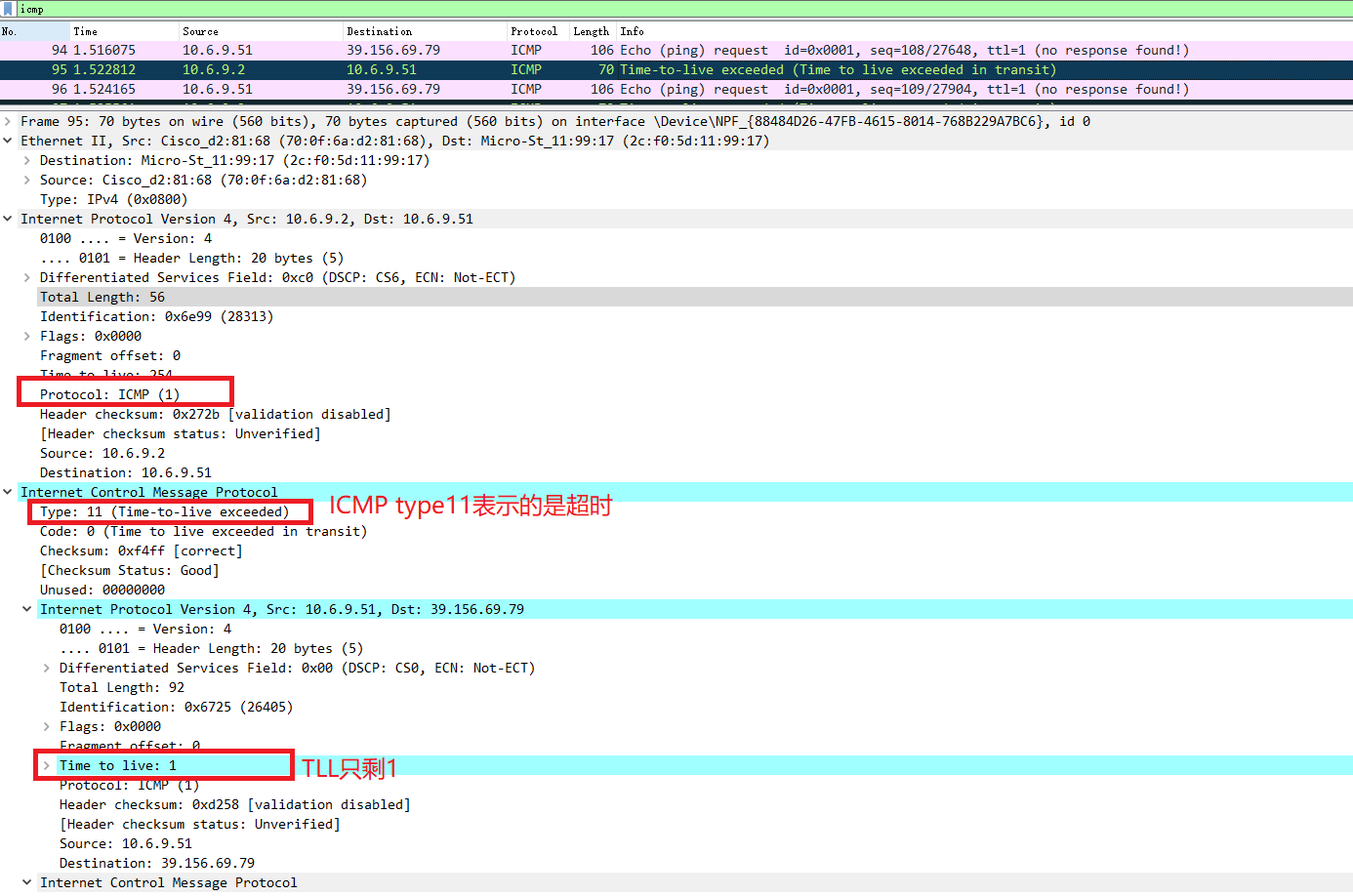The height and width of the screenshot is (896, 1353).
Task: Expand the Destination Micro-St_11:99:17 address details
Action: pyautogui.click(x=25, y=160)
